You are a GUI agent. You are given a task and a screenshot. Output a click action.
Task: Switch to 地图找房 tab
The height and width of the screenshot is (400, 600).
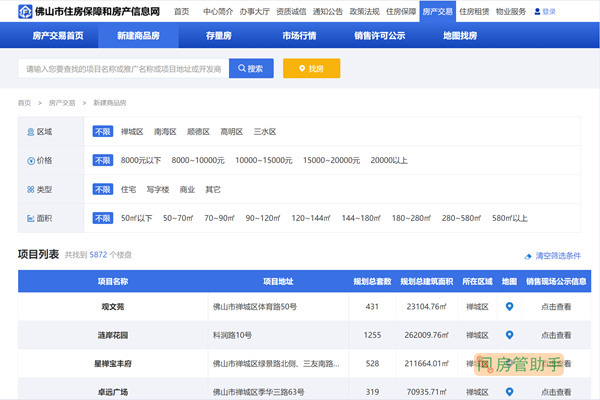pyautogui.click(x=460, y=36)
